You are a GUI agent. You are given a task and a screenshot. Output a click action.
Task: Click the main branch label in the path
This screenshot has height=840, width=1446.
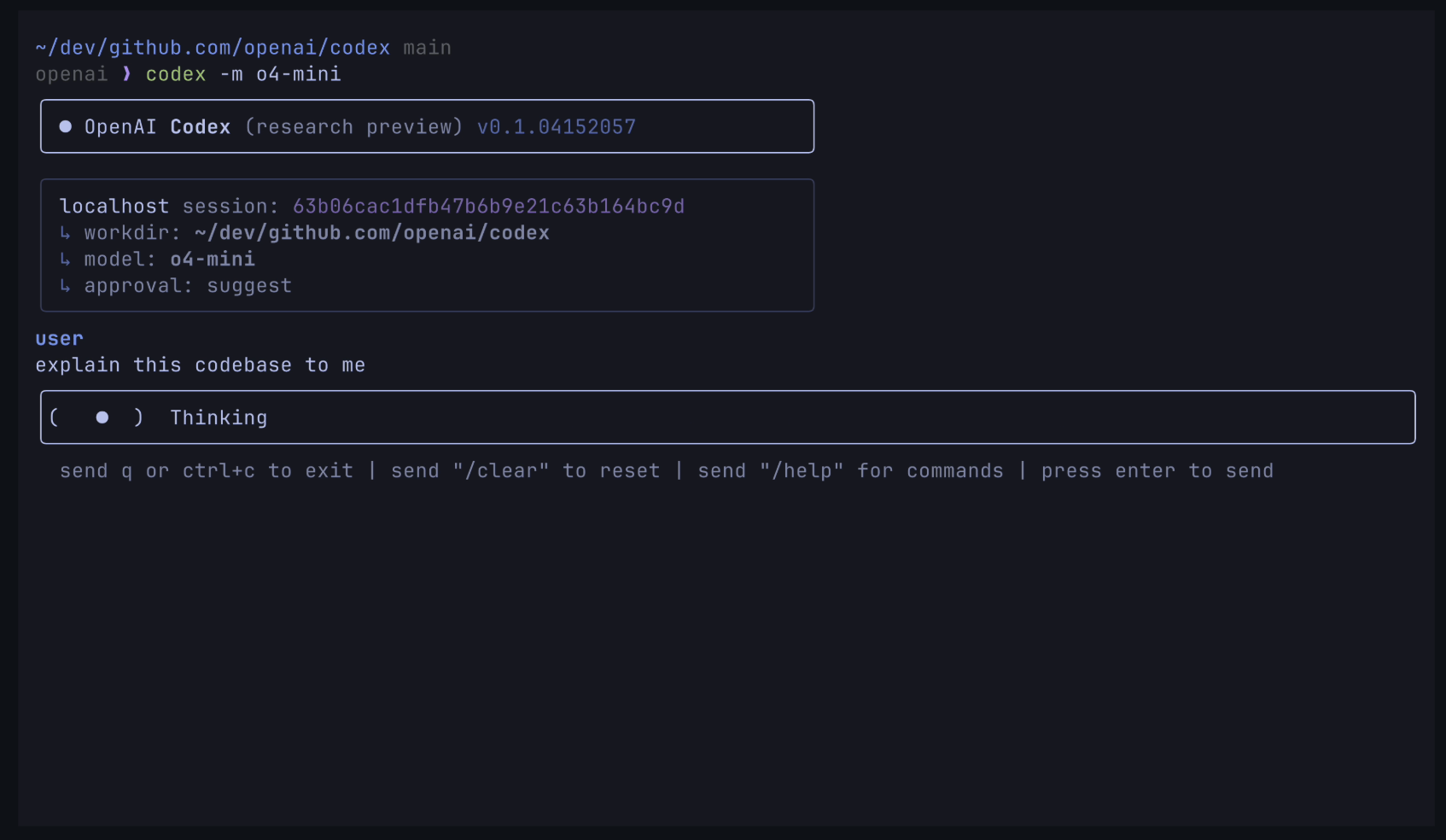point(428,47)
